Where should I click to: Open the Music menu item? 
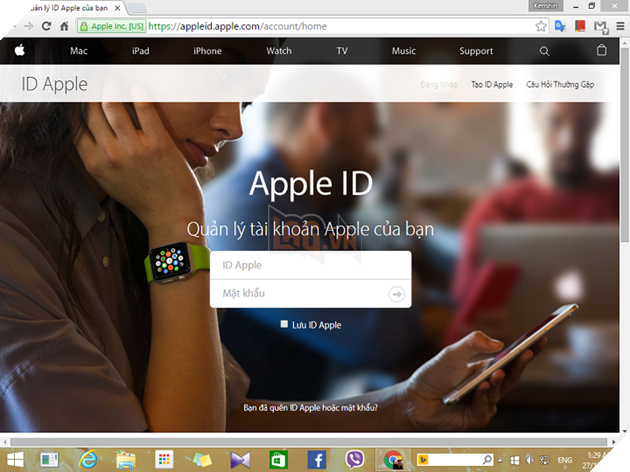404,51
